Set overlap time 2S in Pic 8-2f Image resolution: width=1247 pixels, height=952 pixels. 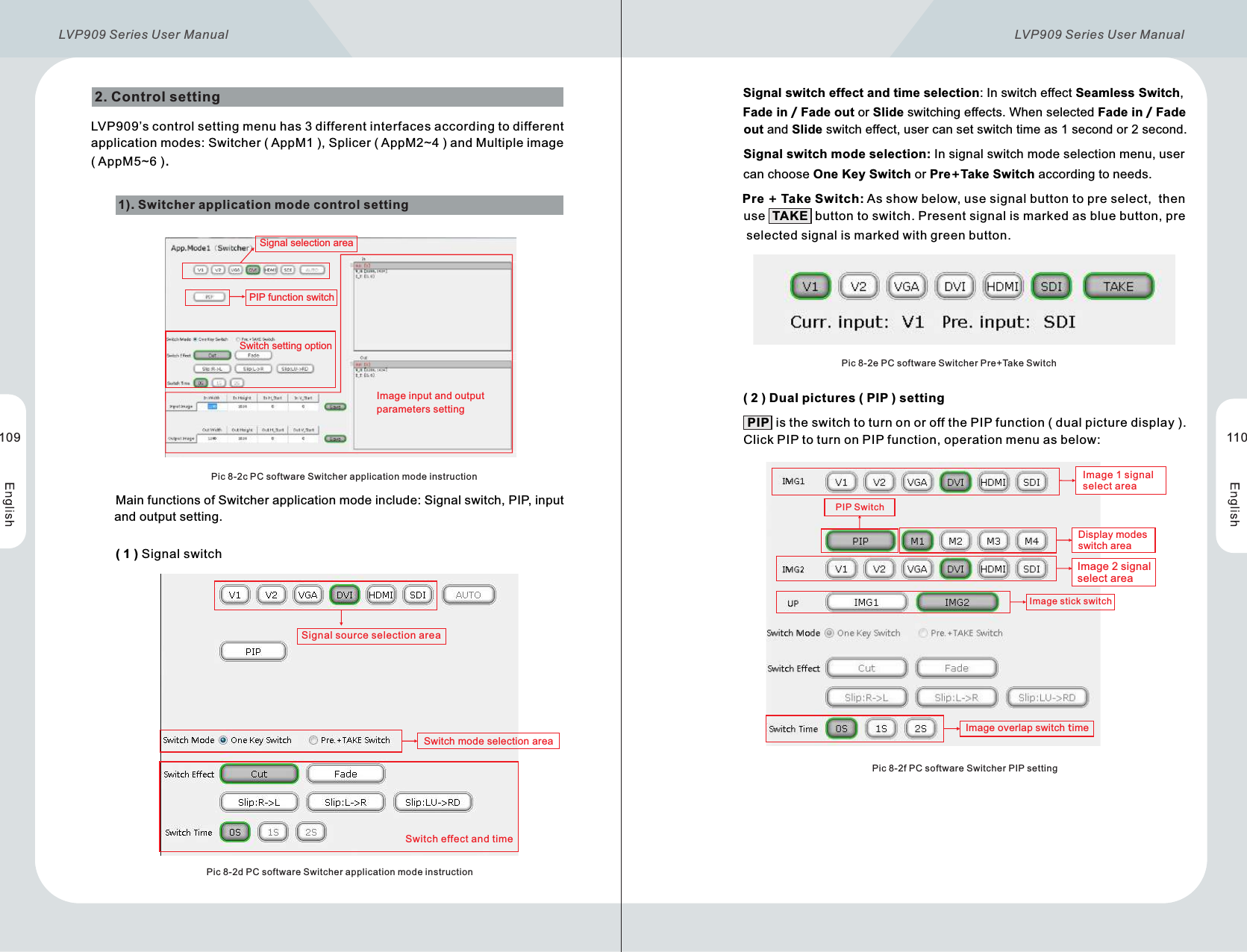[921, 728]
